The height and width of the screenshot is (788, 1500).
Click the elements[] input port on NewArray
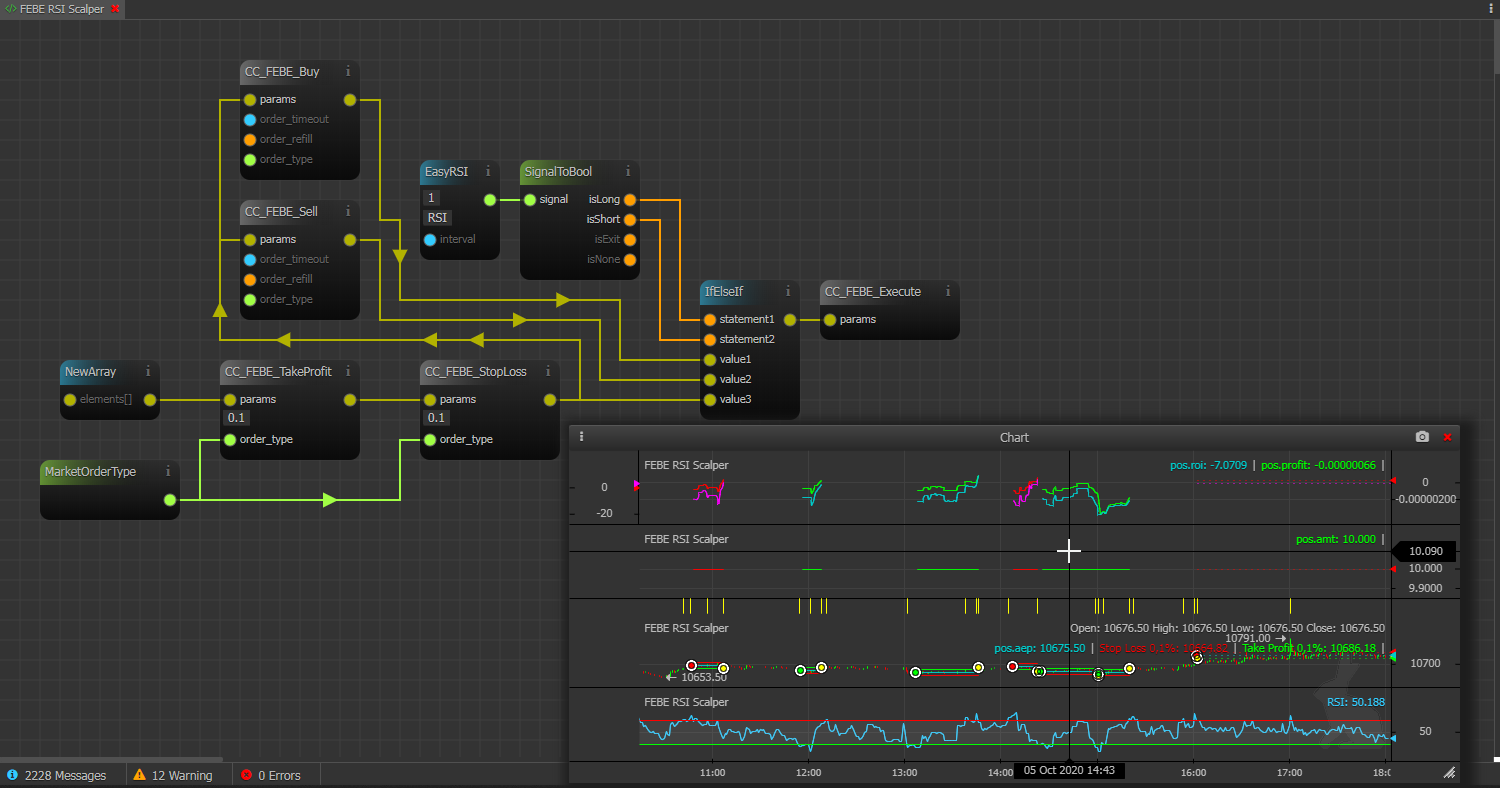click(70, 399)
